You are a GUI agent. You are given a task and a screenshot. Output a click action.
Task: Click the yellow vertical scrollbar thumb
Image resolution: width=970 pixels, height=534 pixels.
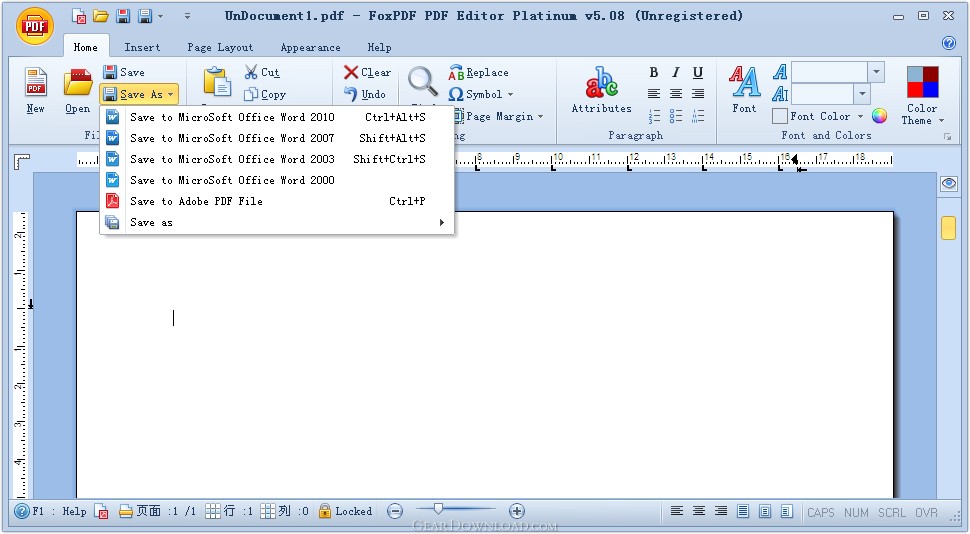pos(948,228)
